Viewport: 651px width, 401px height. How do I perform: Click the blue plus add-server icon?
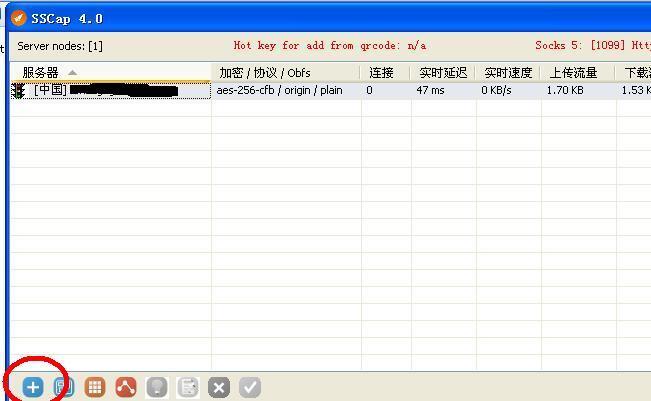[33, 387]
